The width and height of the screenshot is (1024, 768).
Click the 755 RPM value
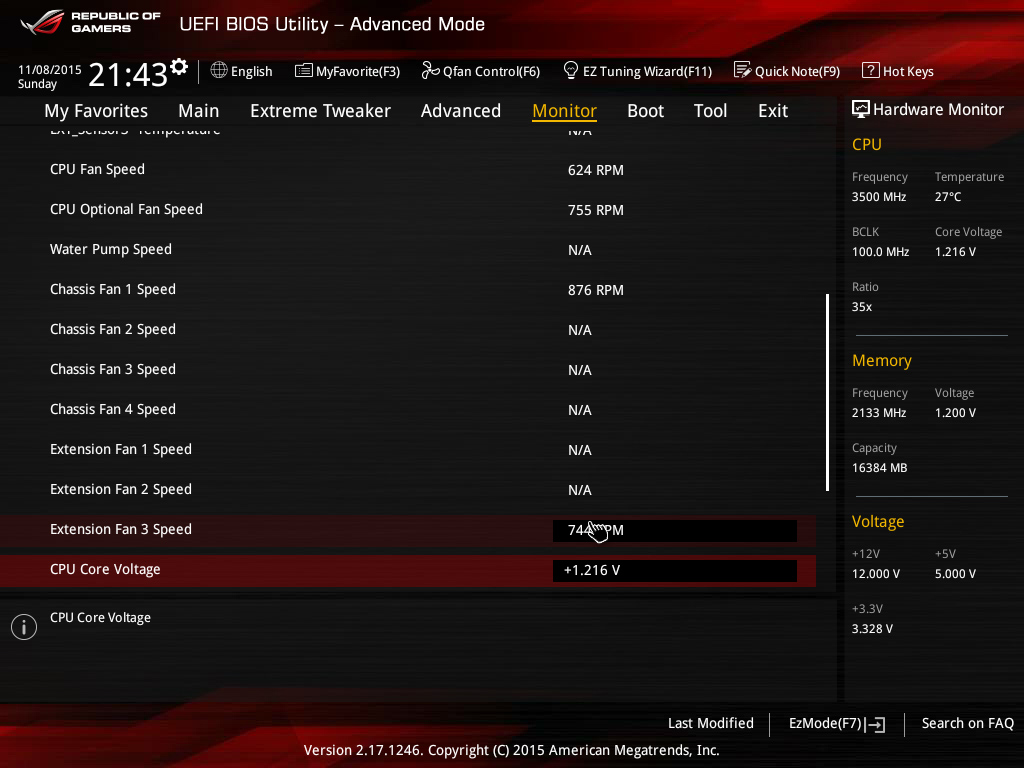coord(596,210)
